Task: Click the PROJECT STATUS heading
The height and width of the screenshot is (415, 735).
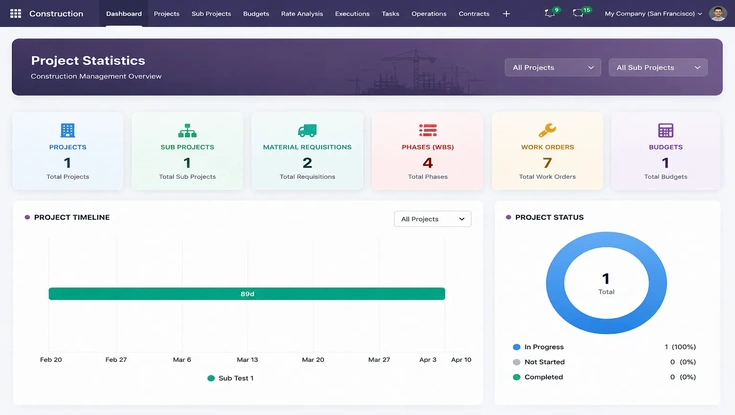Action: click(x=549, y=217)
